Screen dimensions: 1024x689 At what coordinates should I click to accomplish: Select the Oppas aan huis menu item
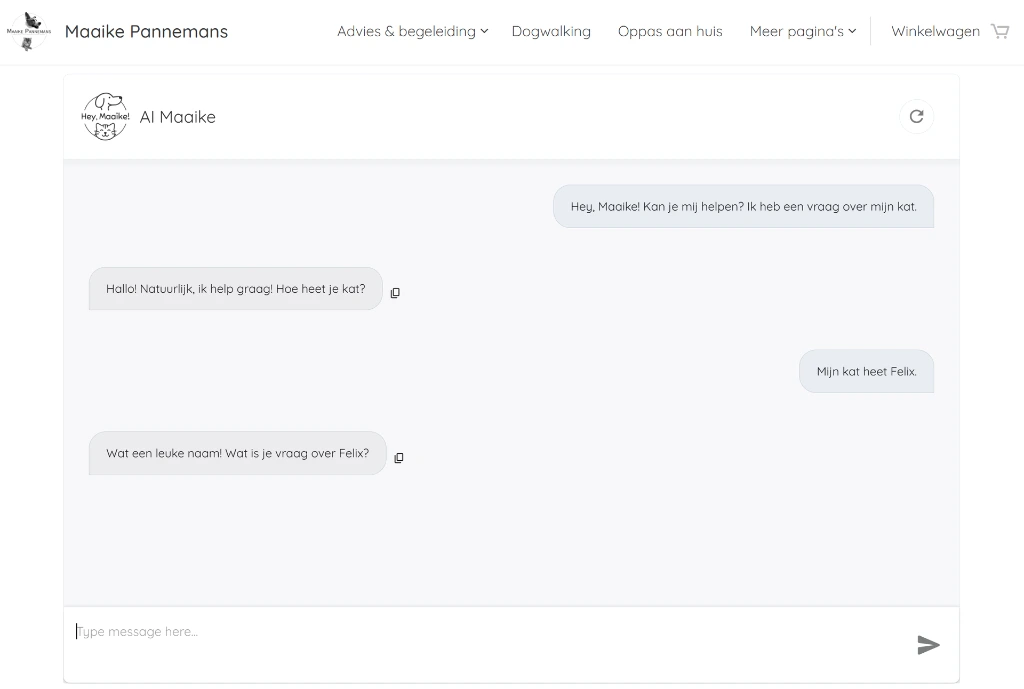click(x=670, y=31)
